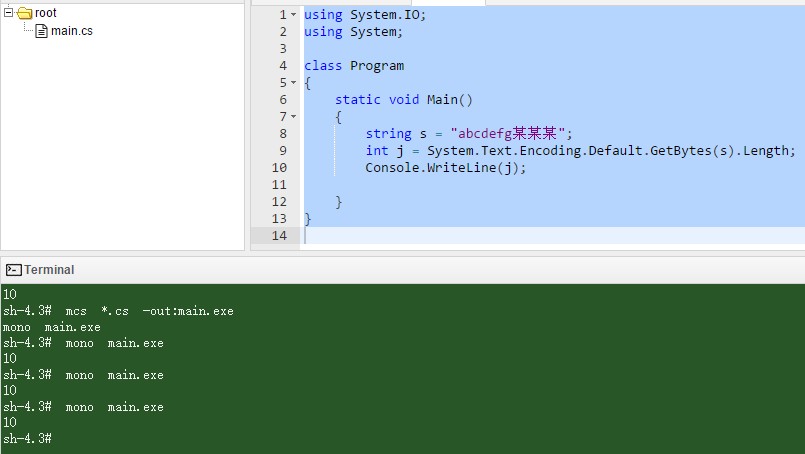Click the text 'using System.IO;'

(365, 15)
